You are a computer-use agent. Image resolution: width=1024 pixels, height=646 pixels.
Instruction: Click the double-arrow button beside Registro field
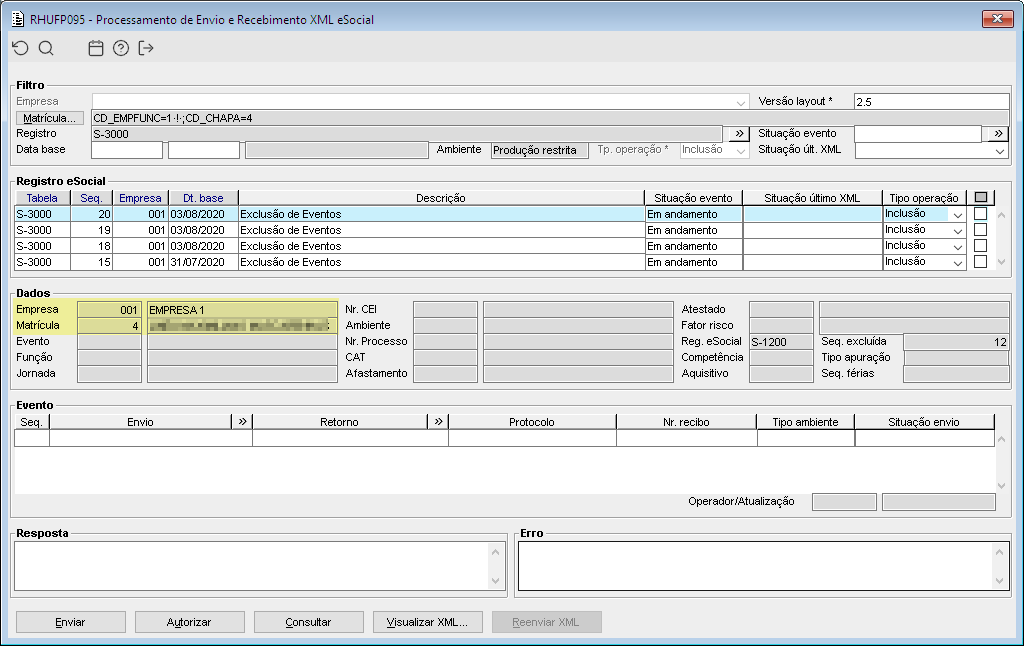coord(739,133)
